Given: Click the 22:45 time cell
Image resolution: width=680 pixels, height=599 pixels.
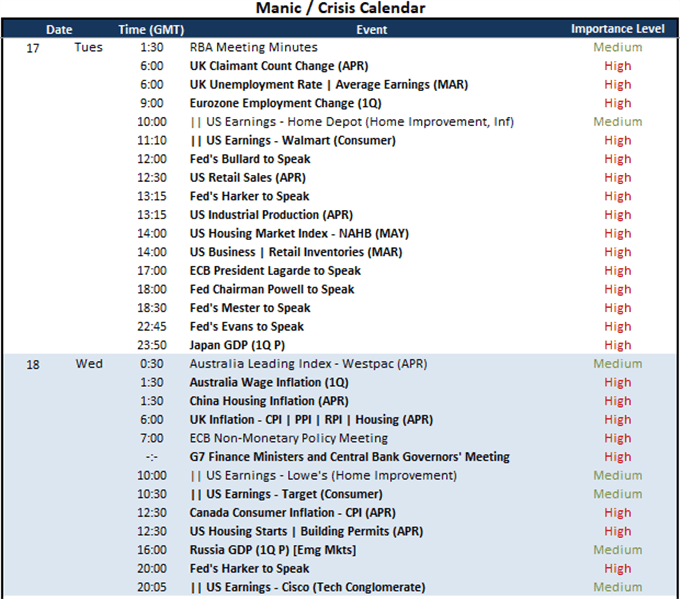Looking at the screenshot, I should coord(152,327).
